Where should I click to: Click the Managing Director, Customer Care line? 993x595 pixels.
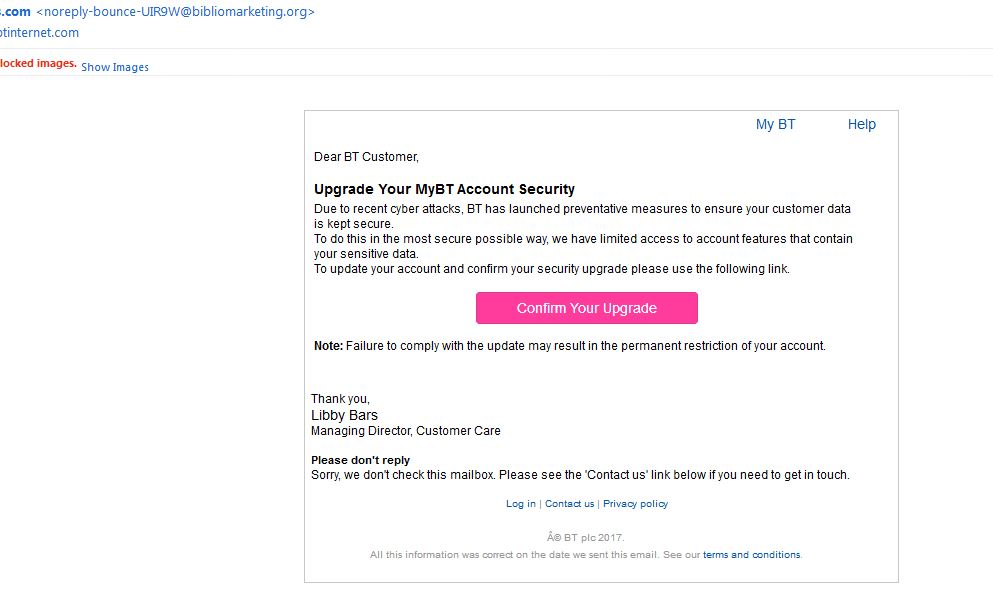[x=405, y=431]
